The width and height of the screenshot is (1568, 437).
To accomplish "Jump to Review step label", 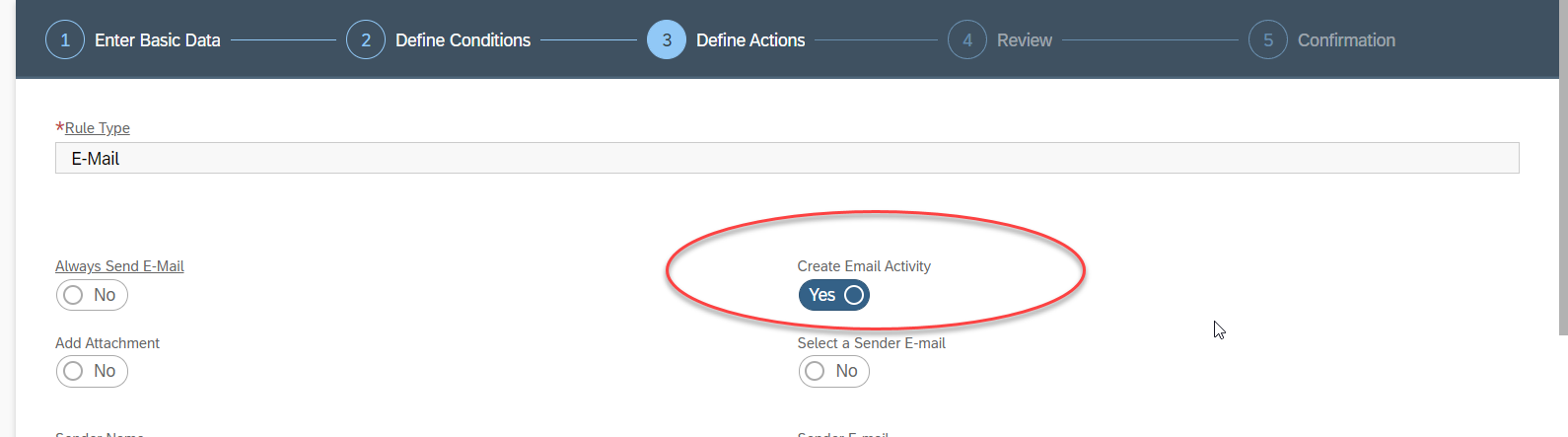I will (1025, 40).
